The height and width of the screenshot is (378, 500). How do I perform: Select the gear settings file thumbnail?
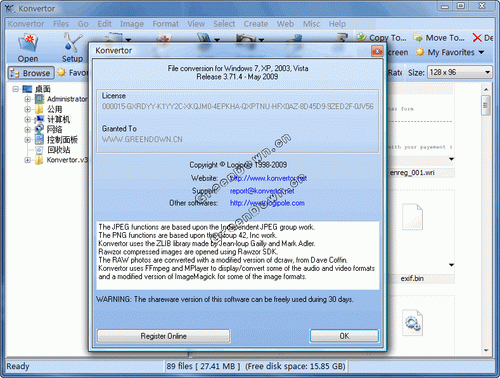click(x=412, y=323)
